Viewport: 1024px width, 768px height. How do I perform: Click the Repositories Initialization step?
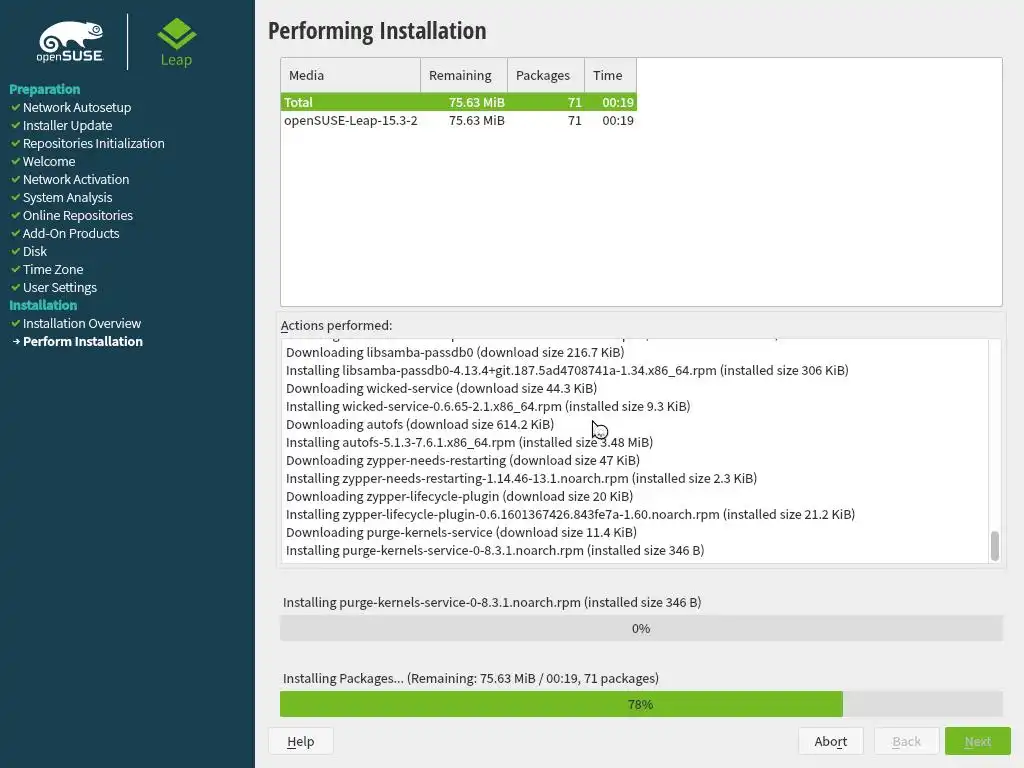(93, 143)
